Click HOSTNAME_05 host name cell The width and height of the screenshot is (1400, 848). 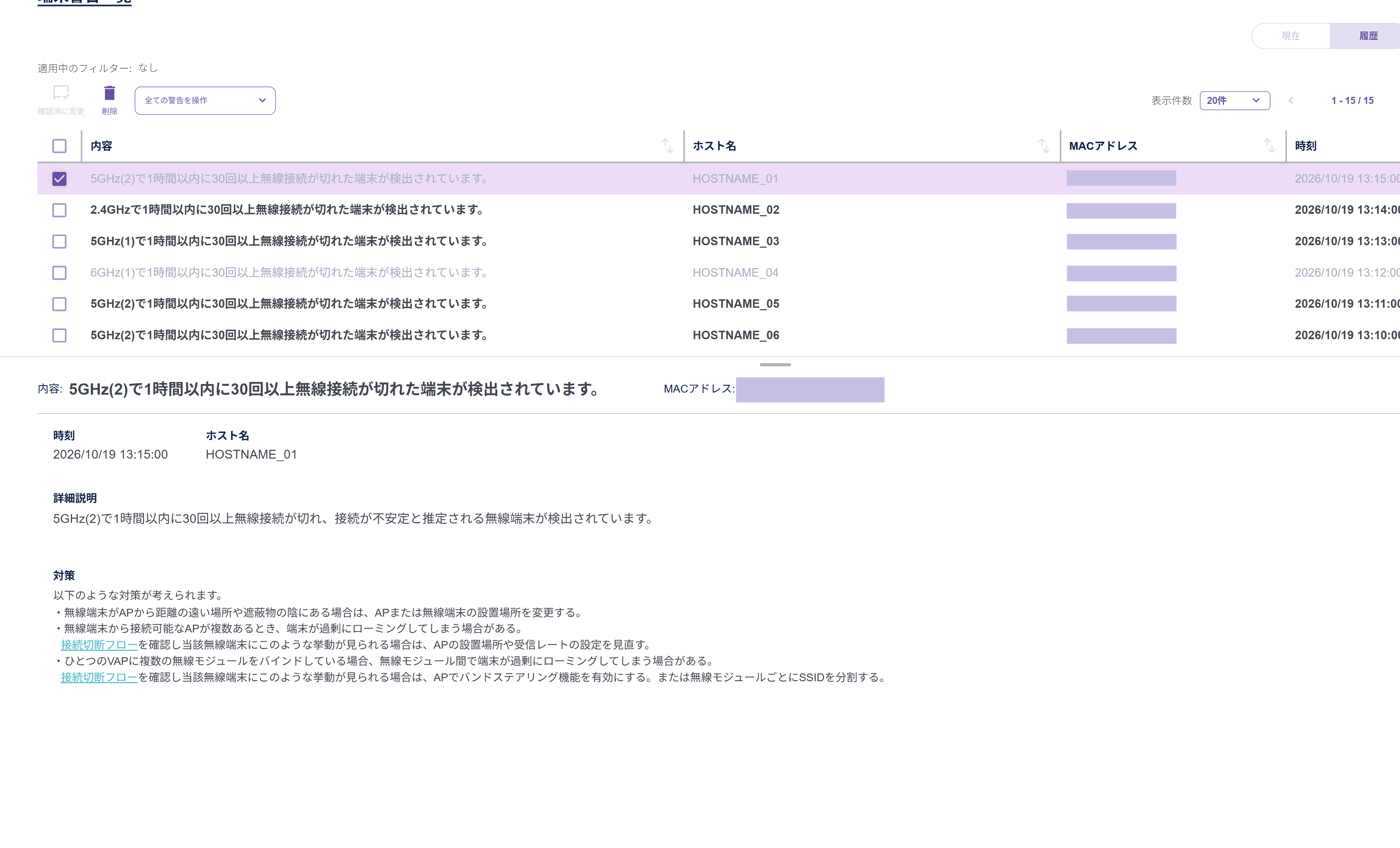[x=736, y=304]
